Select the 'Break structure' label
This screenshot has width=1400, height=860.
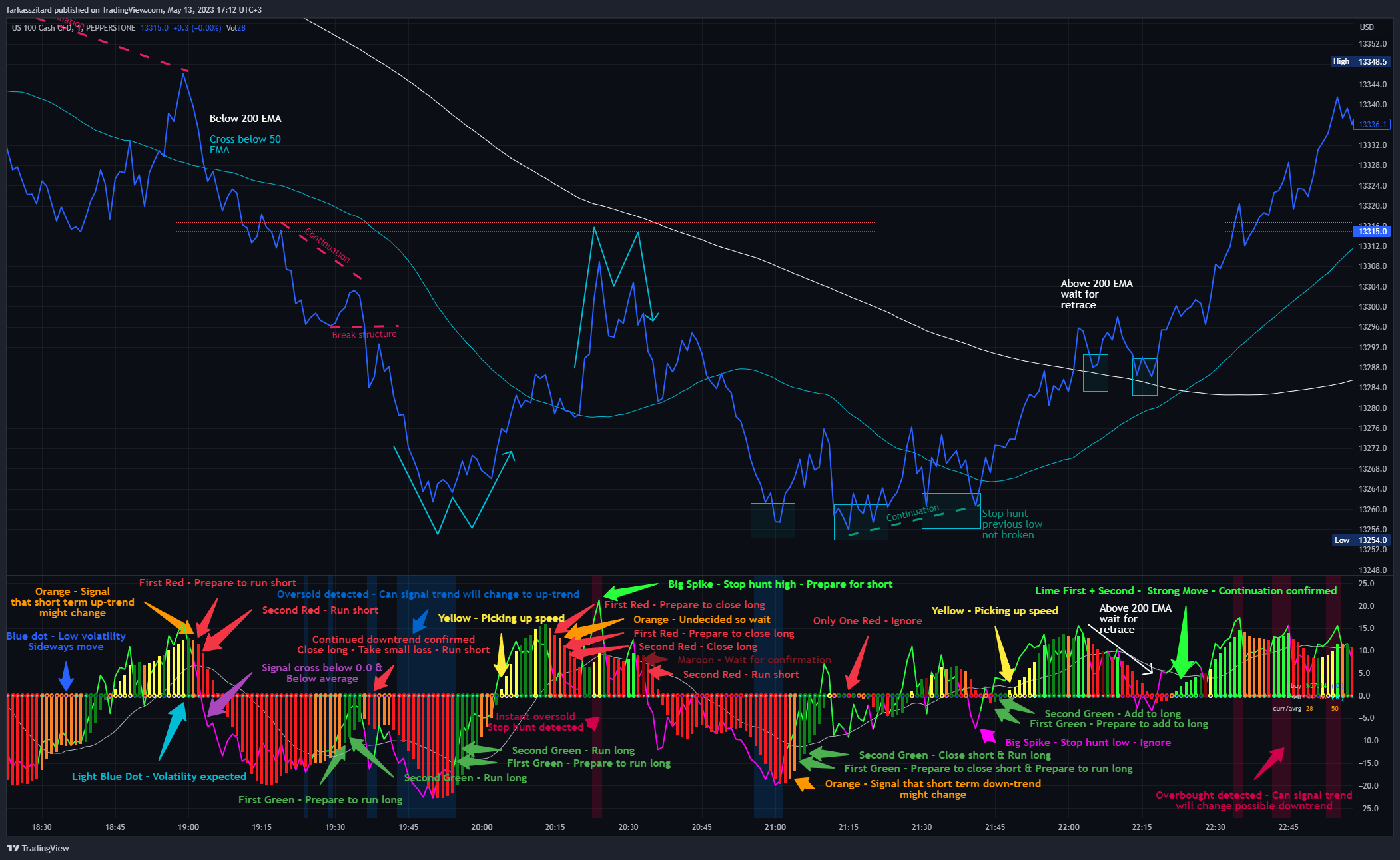point(364,335)
